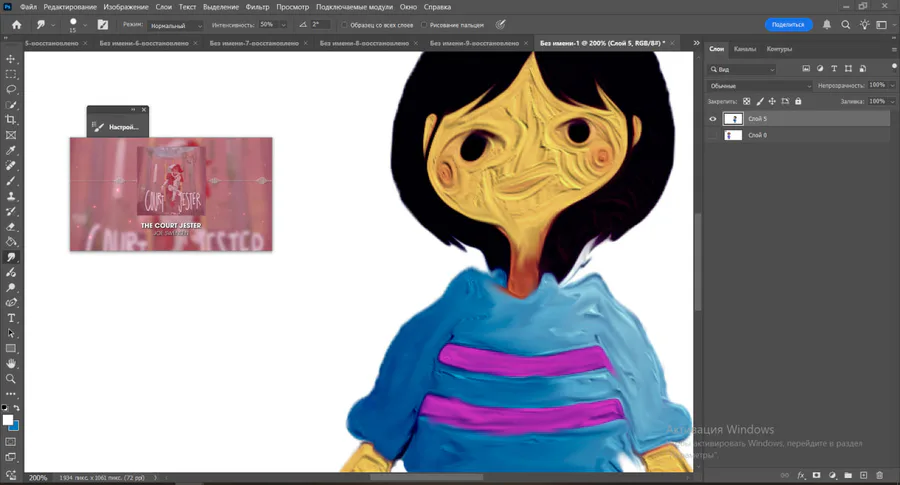Open the 'Режим' Нормальный dropdown
This screenshot has height=485, width=900.
click(x=175, y=25)
